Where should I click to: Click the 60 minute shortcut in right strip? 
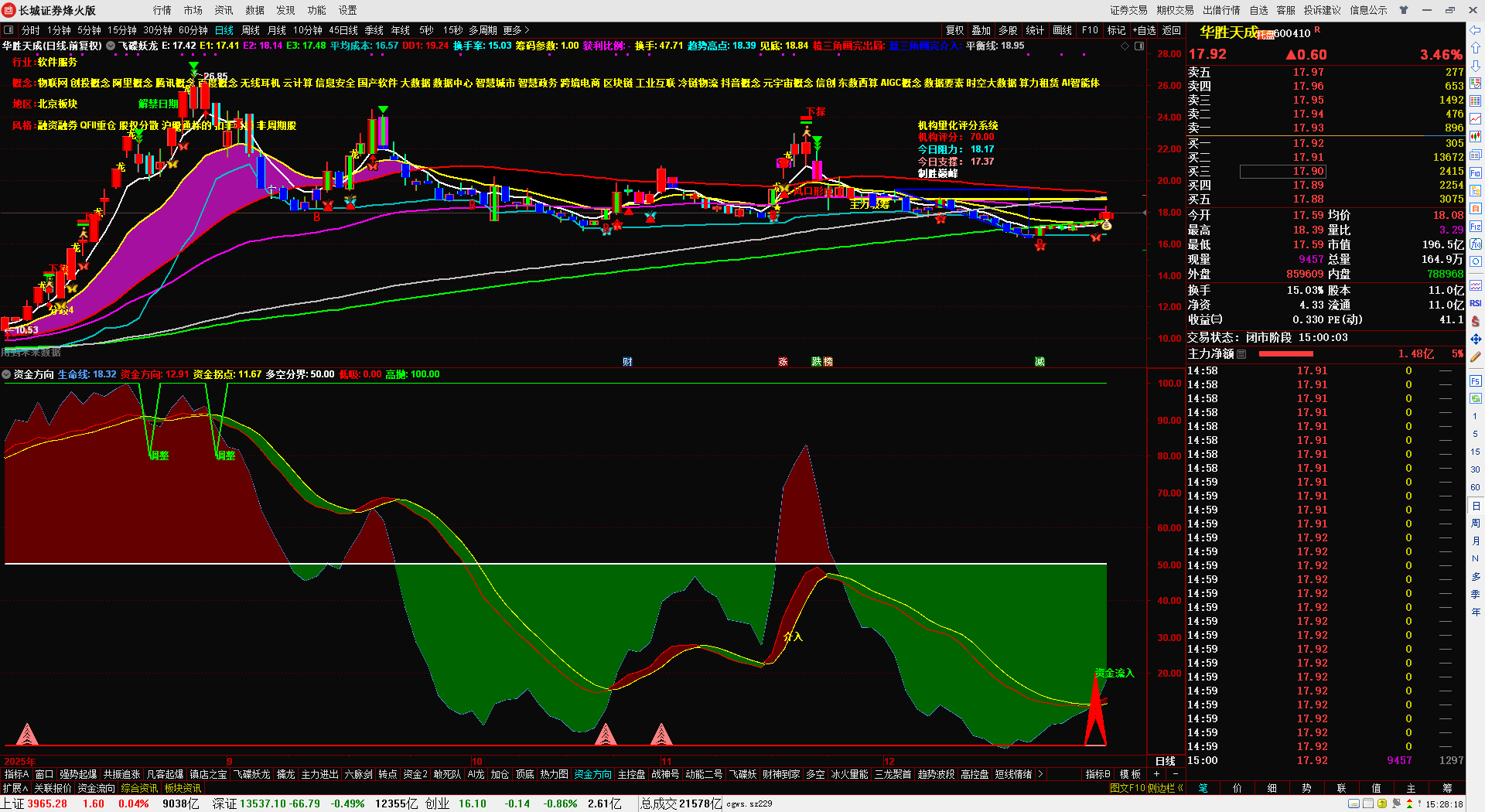(x=1475, y=487)
